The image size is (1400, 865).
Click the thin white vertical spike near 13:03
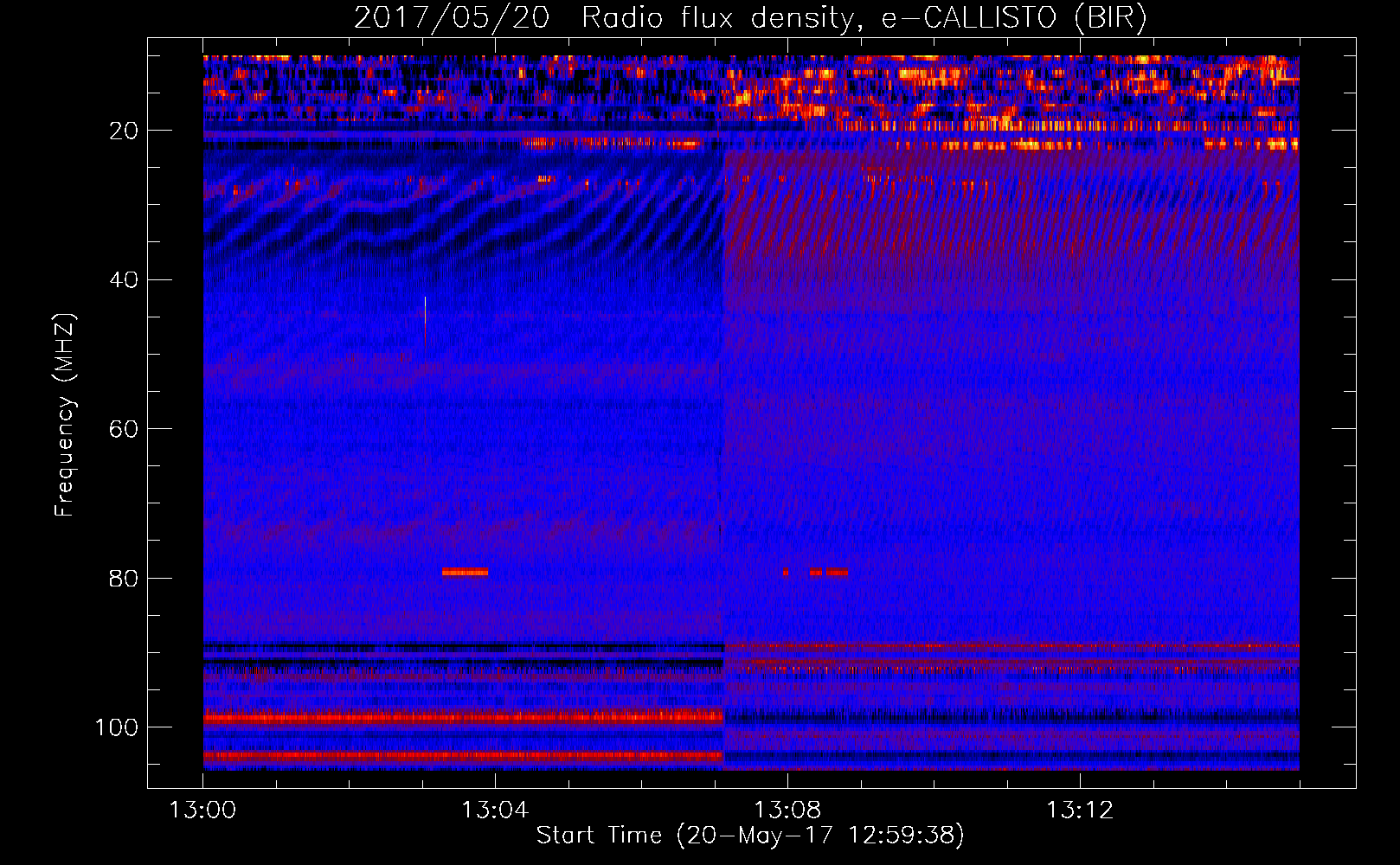click(x=425, y=310)
